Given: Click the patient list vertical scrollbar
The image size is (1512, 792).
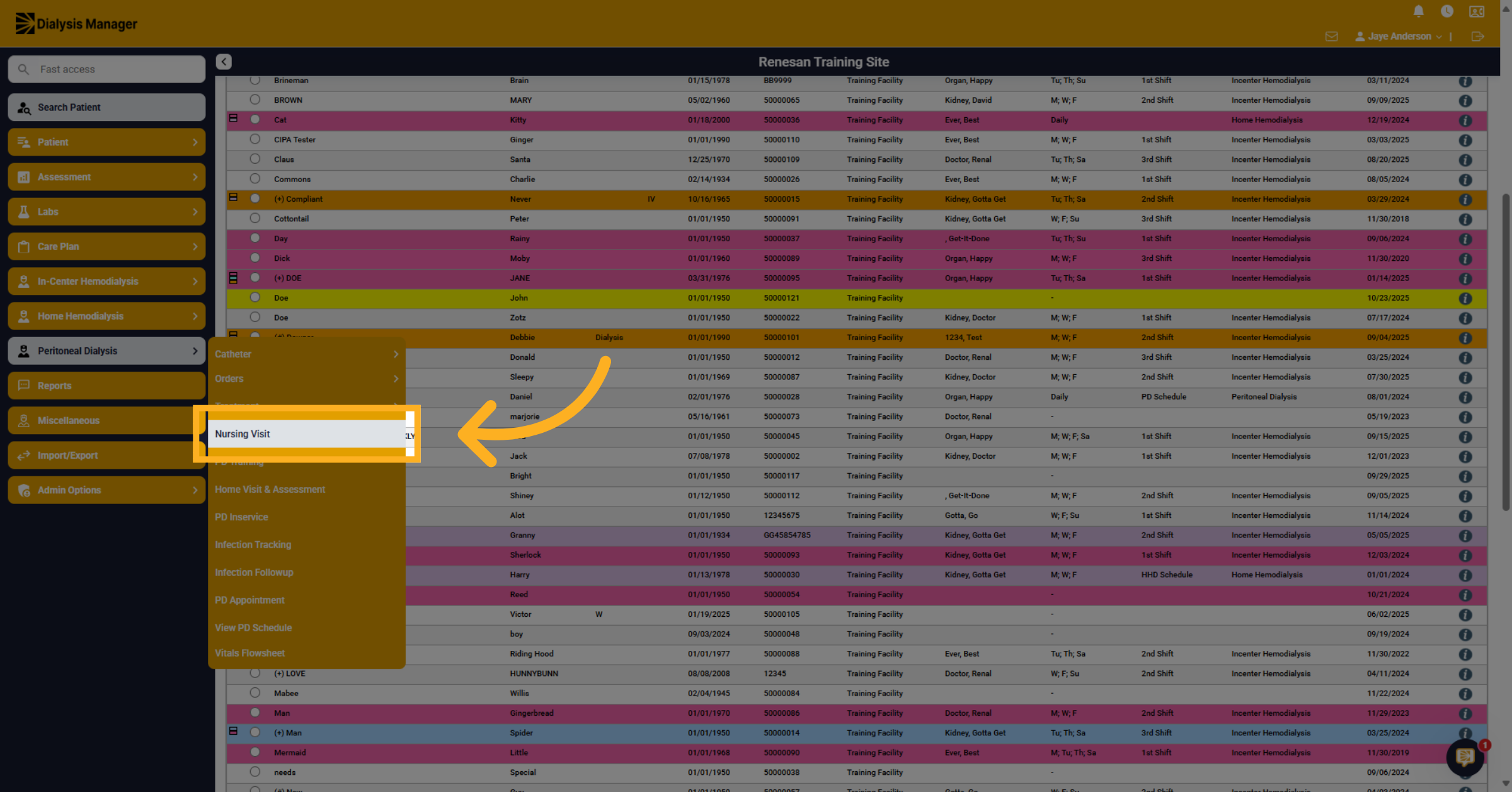Looking at the screenshot, I should 1505,353.
